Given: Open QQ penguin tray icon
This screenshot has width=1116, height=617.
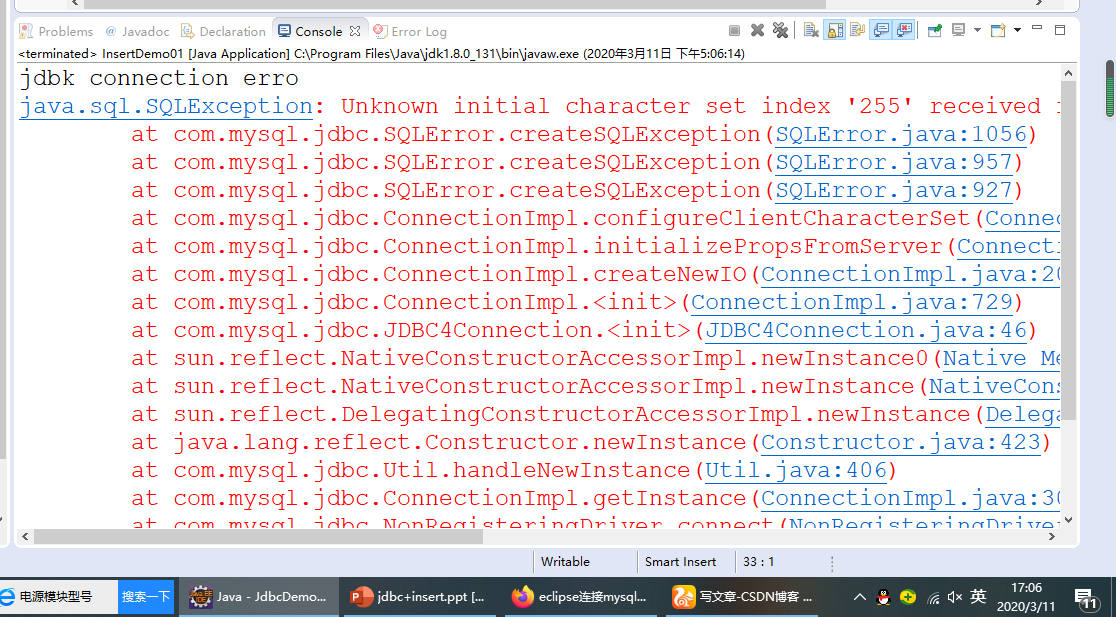Looking at the screenshot, I should [x=883, y=596].
